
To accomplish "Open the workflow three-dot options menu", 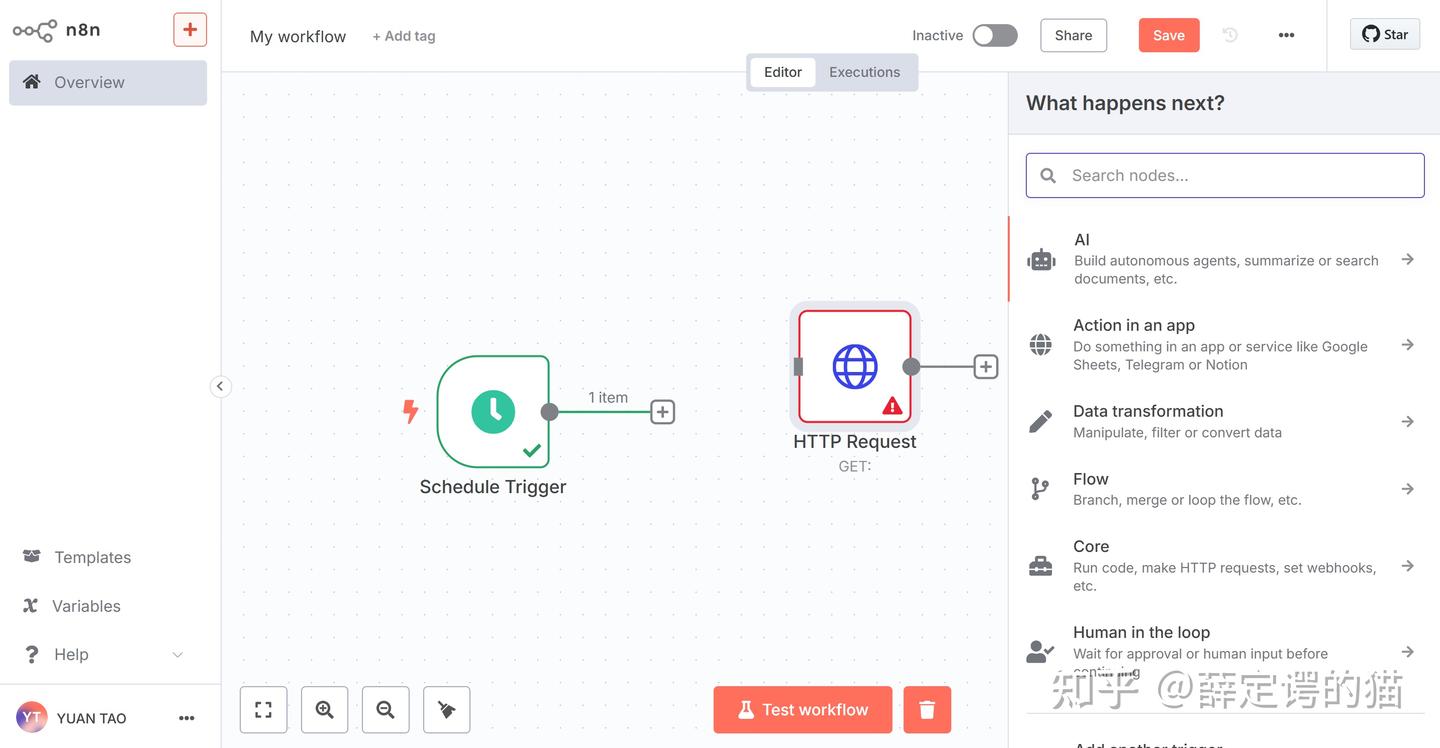I will point(1286,35).
